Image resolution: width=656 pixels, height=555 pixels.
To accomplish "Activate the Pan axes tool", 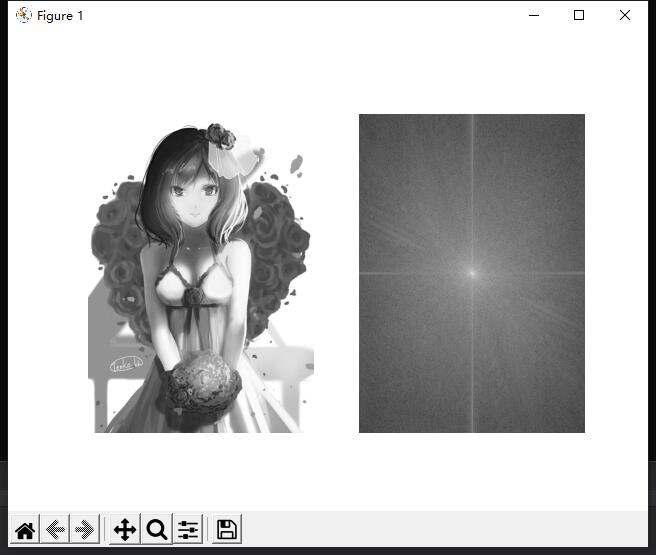I will tap(125, 530).
